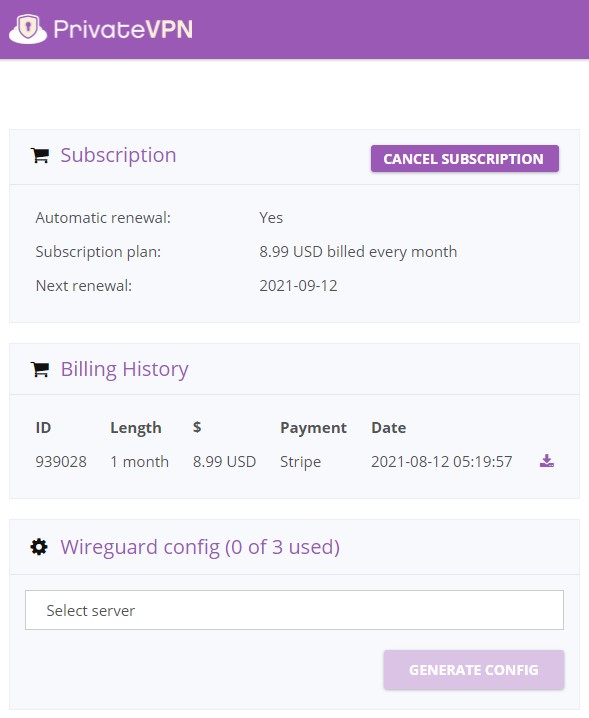Click the Date column header

tap(388, 427)
